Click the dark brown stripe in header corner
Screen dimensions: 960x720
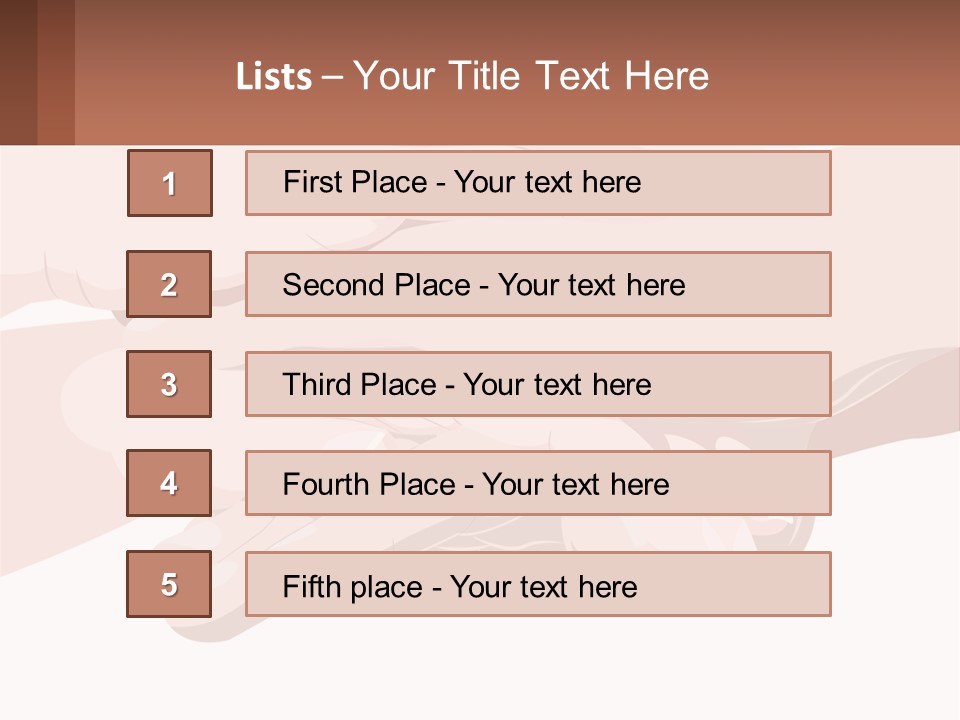18,72
